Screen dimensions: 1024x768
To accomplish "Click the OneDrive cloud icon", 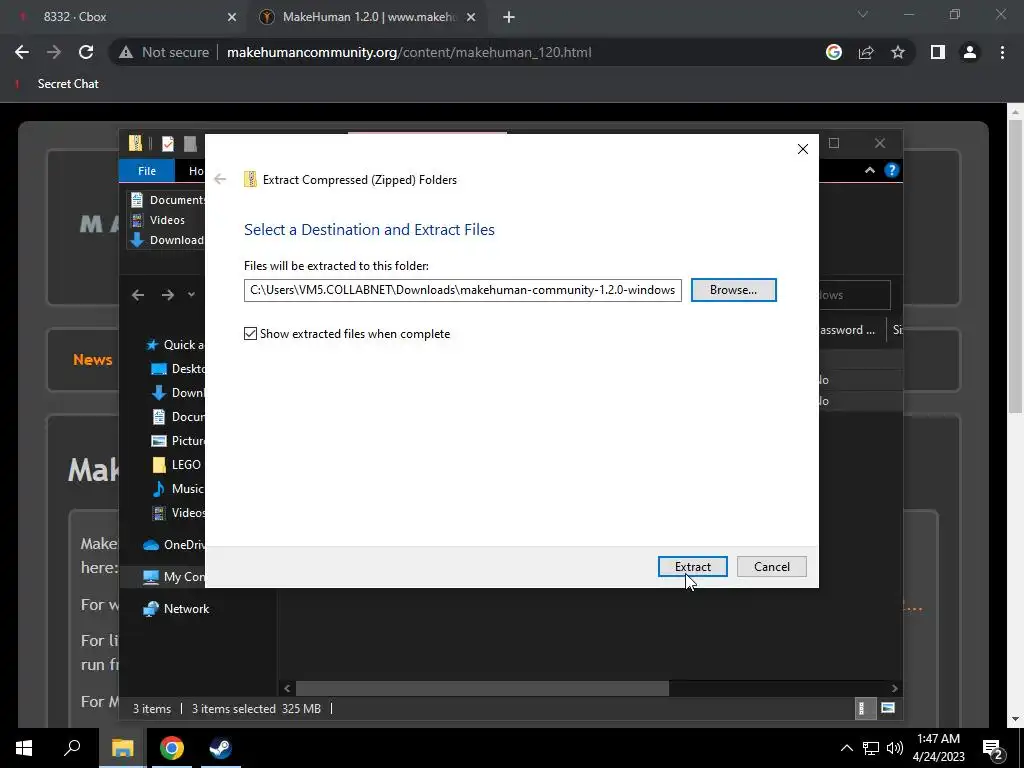I will tap(151, 545).
